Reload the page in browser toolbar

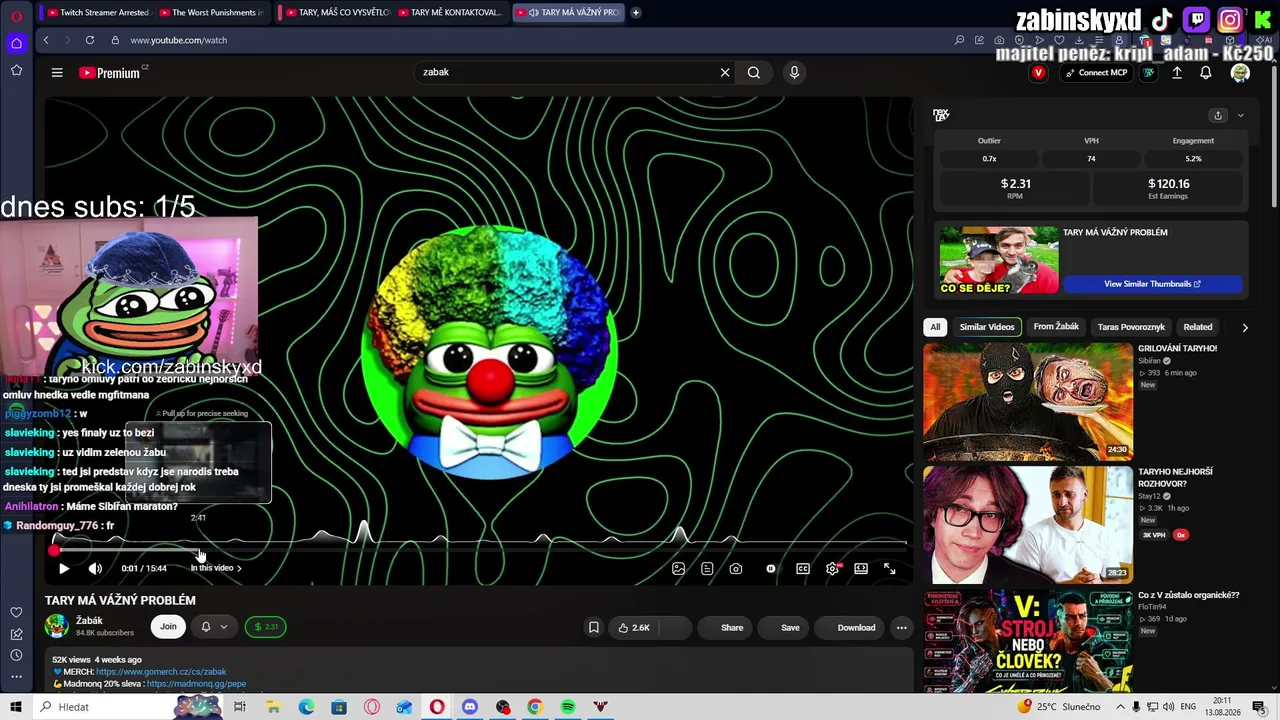[x=90, y=40]
